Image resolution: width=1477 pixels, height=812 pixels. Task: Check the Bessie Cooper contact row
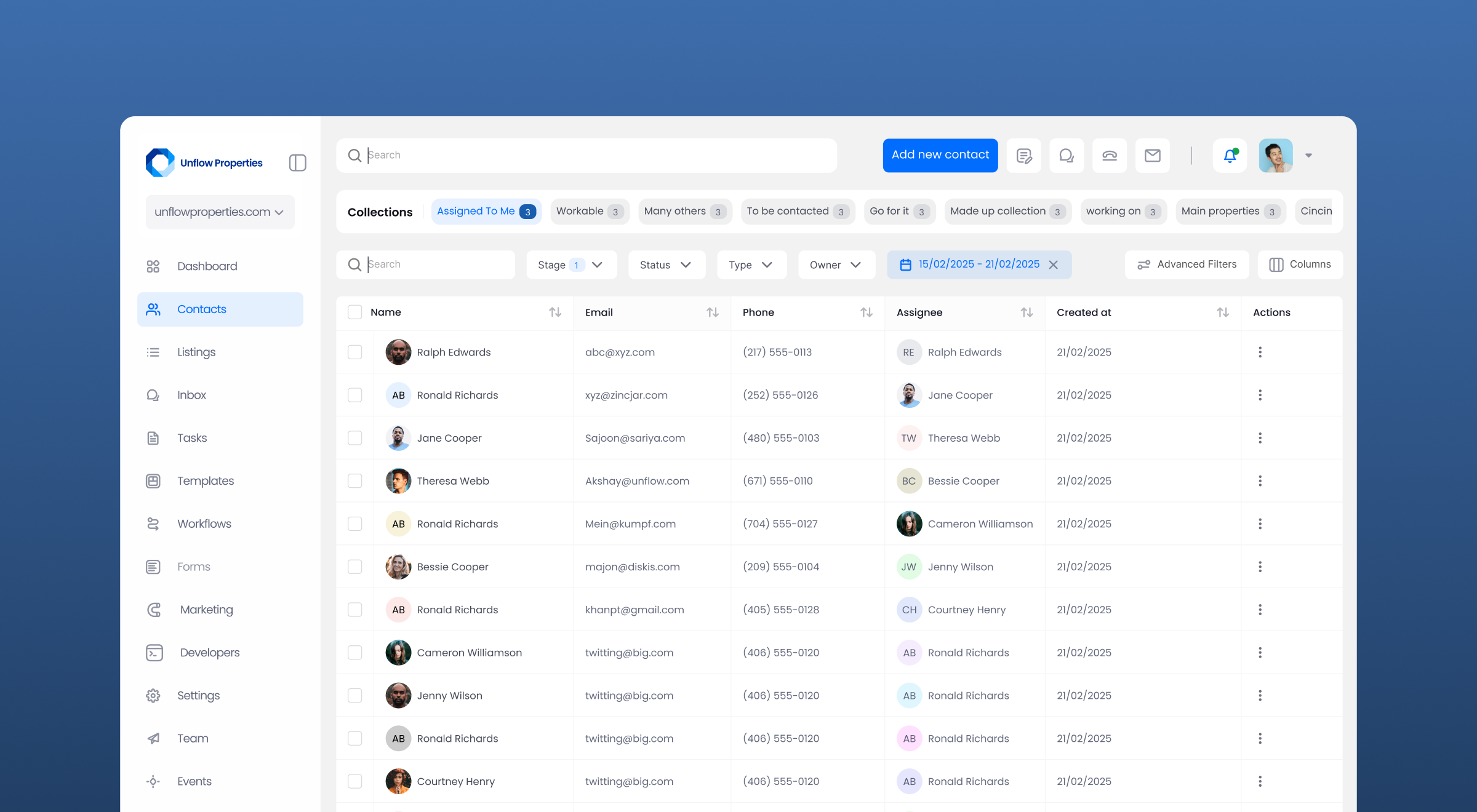[x=355, y=567]
